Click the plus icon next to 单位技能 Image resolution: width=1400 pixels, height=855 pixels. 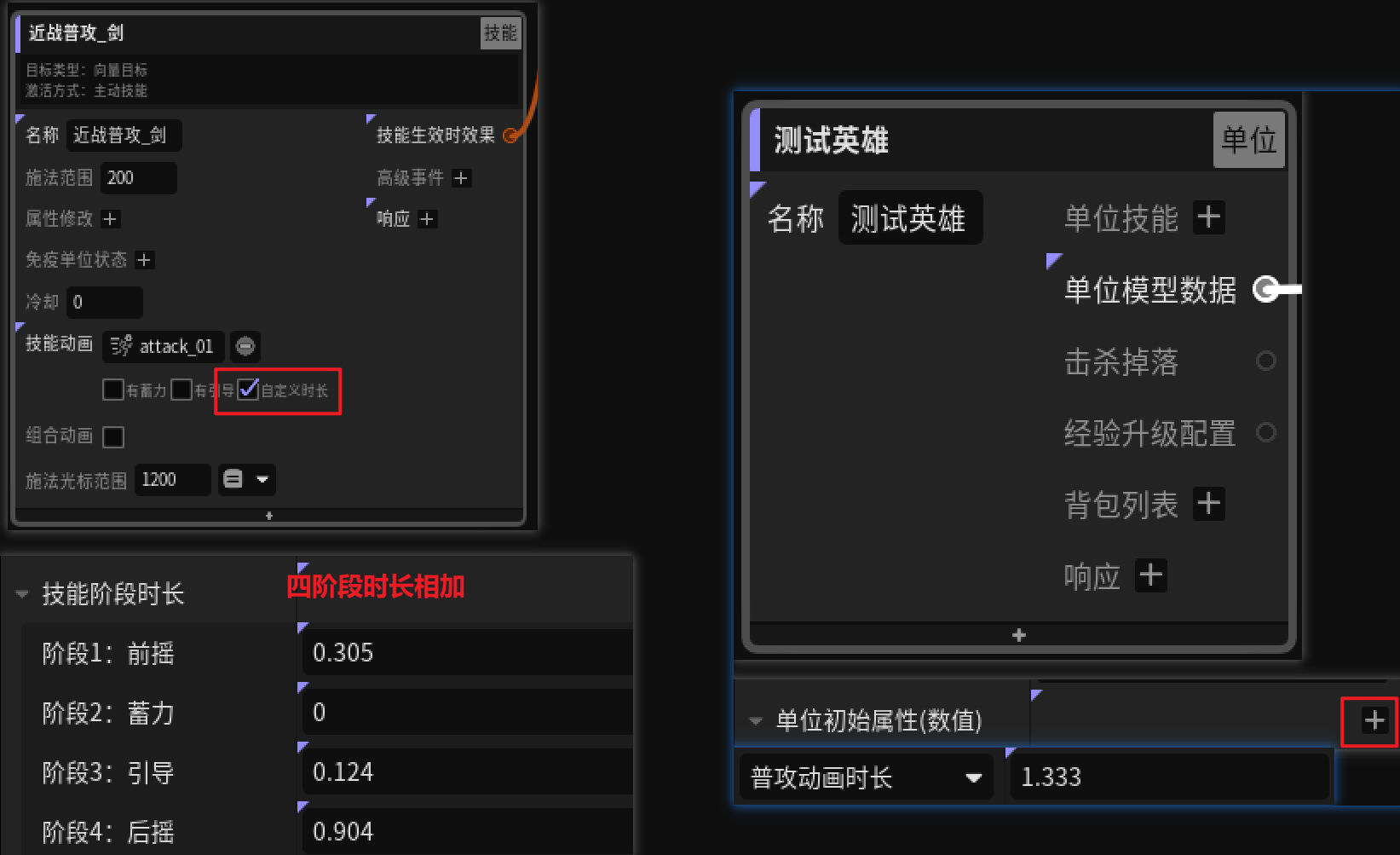pyautogui.click(x=1208, y=217)
